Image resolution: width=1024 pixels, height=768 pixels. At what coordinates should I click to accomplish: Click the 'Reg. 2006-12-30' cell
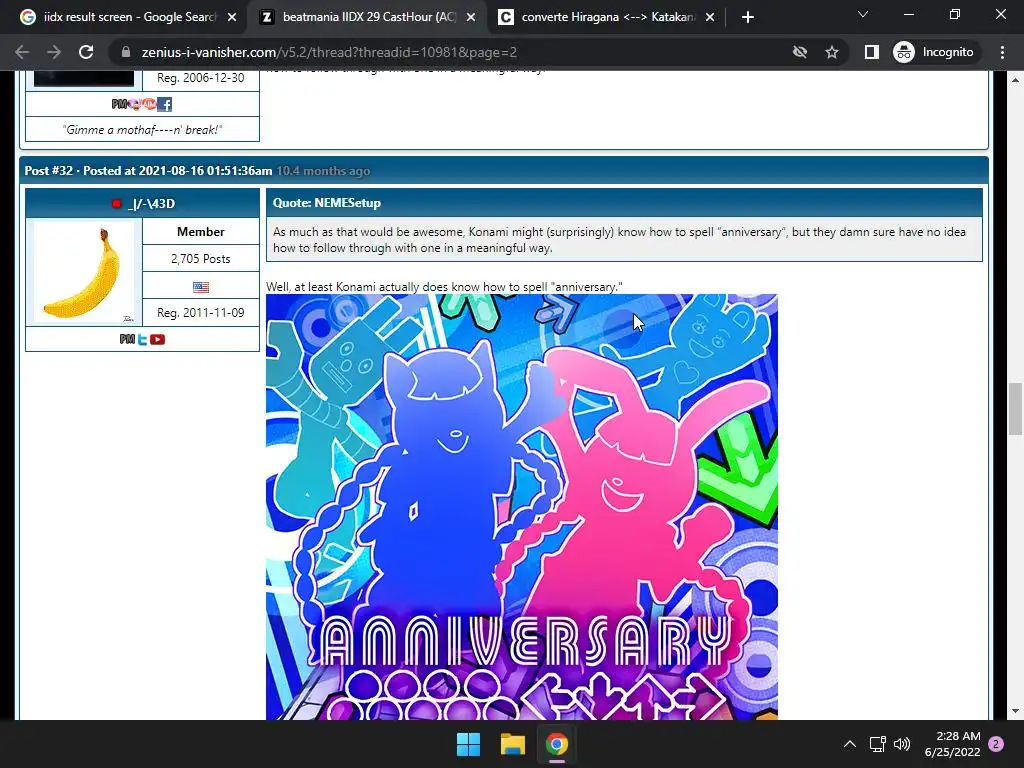pyautogui.click(x=200, y=78)
